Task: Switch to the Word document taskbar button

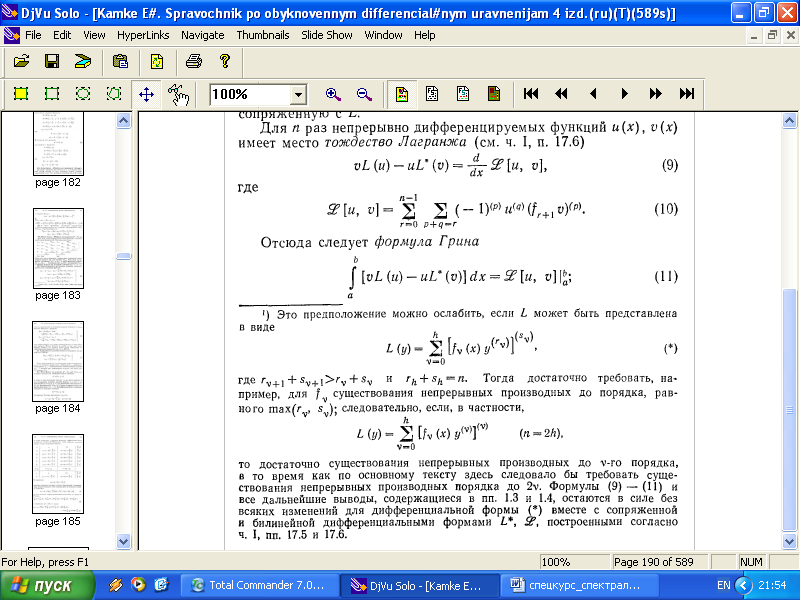Action: click(x=579, y=585)
